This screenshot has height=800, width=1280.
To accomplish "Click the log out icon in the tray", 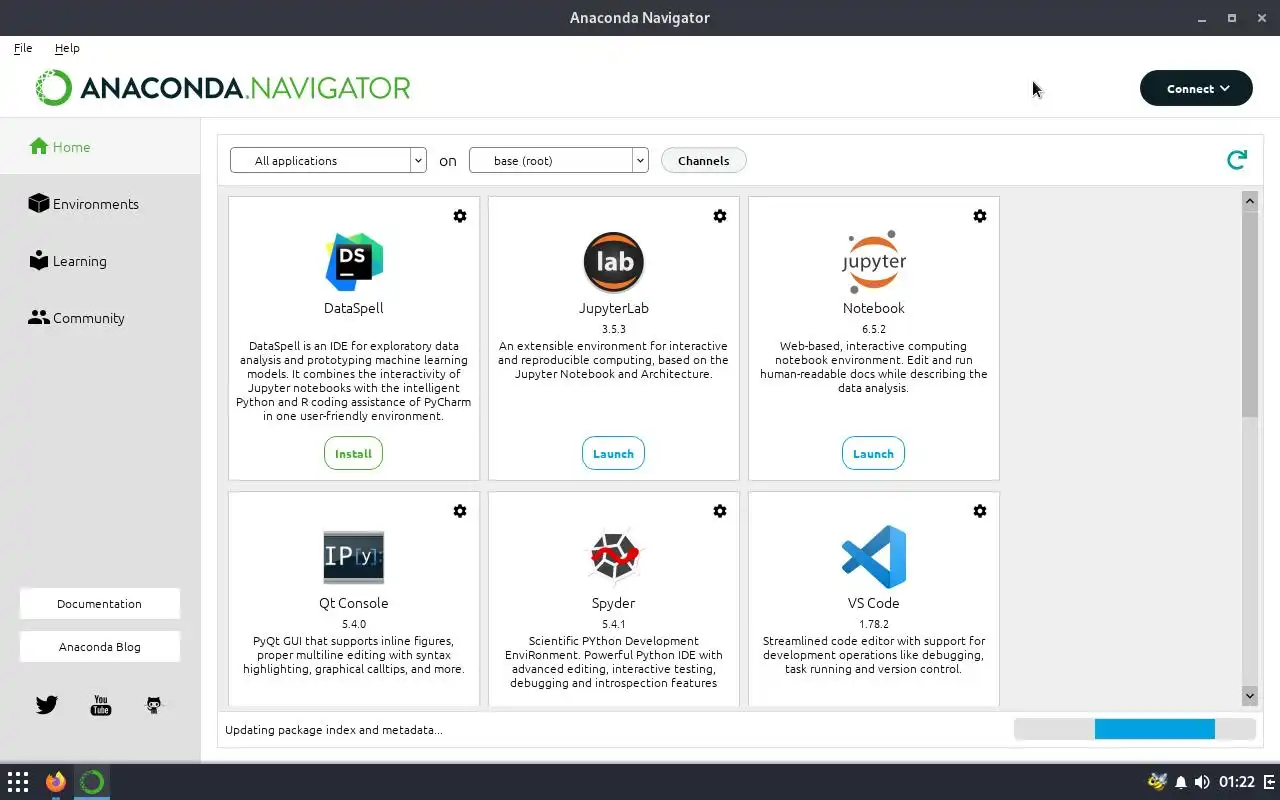I will pyautogui.click(x=1267, y=782).
